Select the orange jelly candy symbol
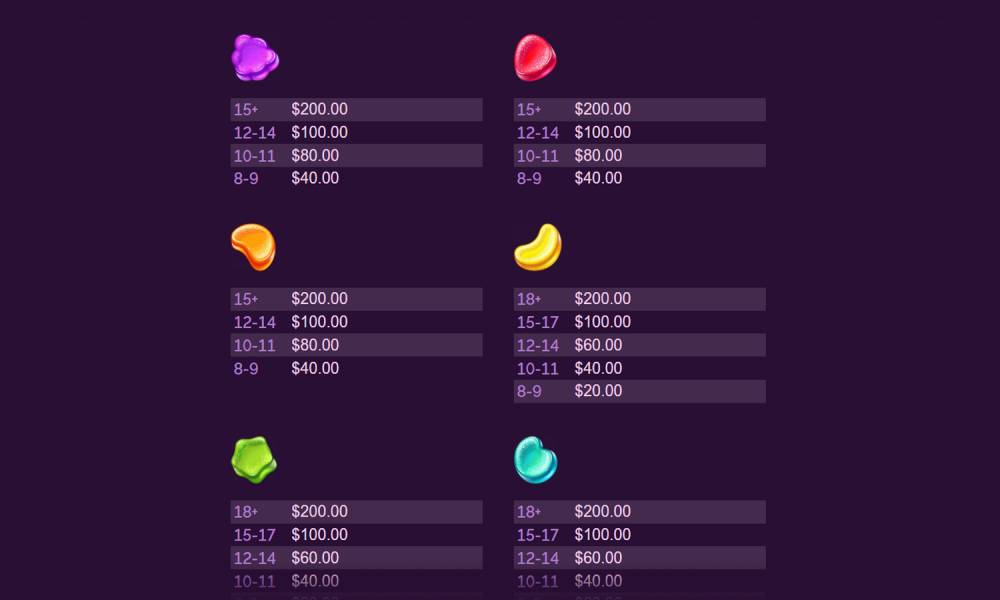 coord(254,247)
